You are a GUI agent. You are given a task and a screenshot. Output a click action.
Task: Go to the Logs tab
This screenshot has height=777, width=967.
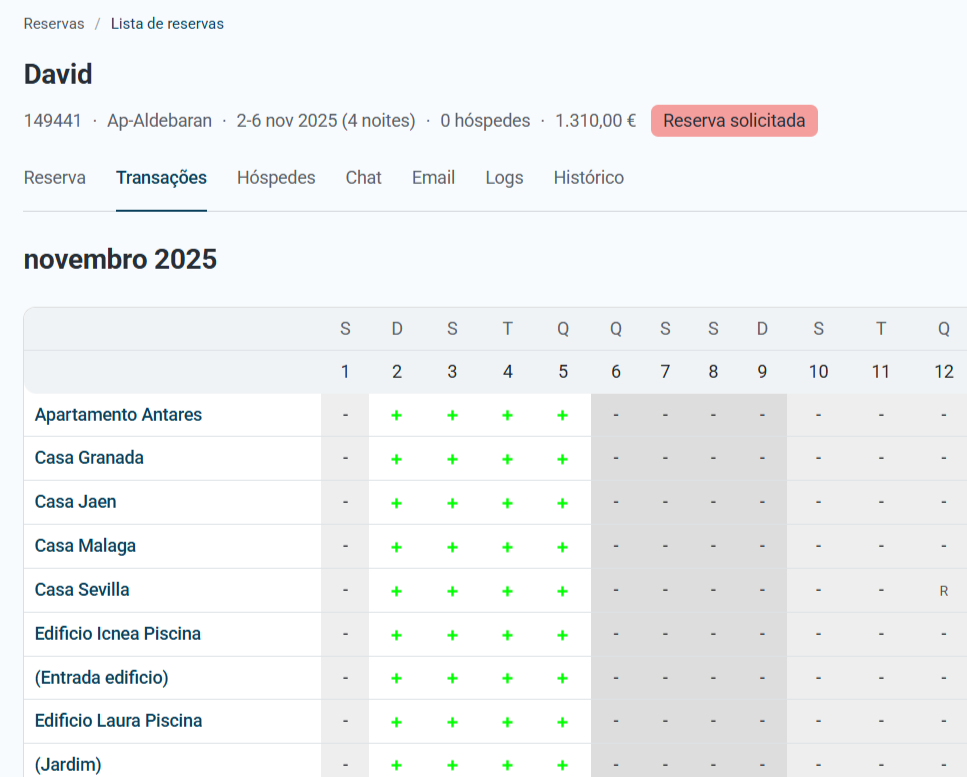504,178
